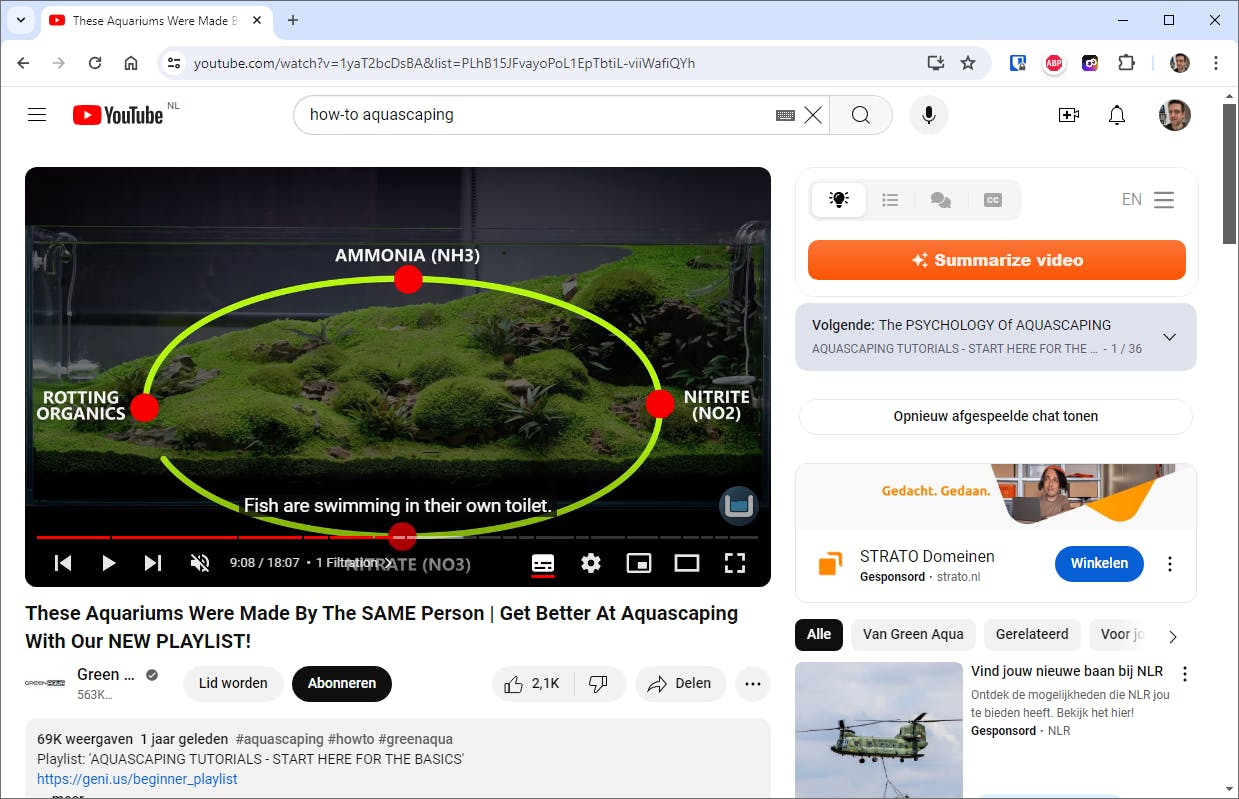Open the ABP extension icon
This screenshot has height=799, width=1239.
click(1053, 63)
